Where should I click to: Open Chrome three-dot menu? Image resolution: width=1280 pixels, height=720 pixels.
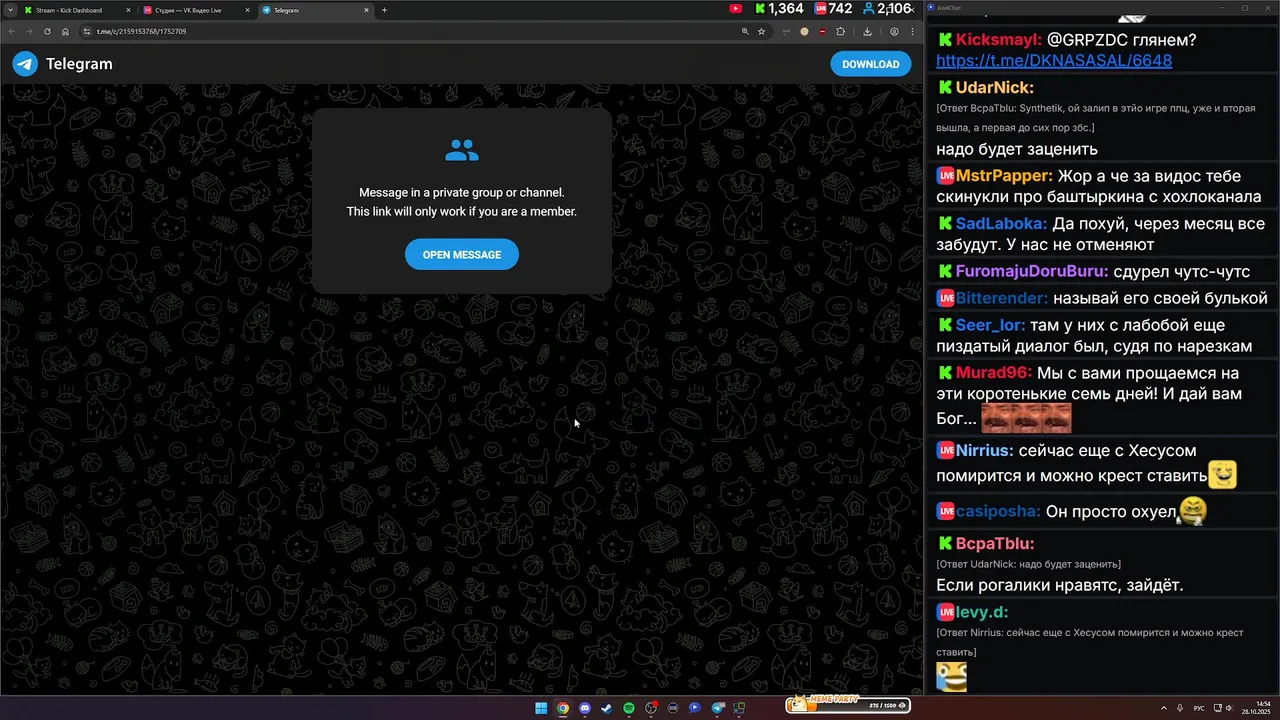pos(912,31)
